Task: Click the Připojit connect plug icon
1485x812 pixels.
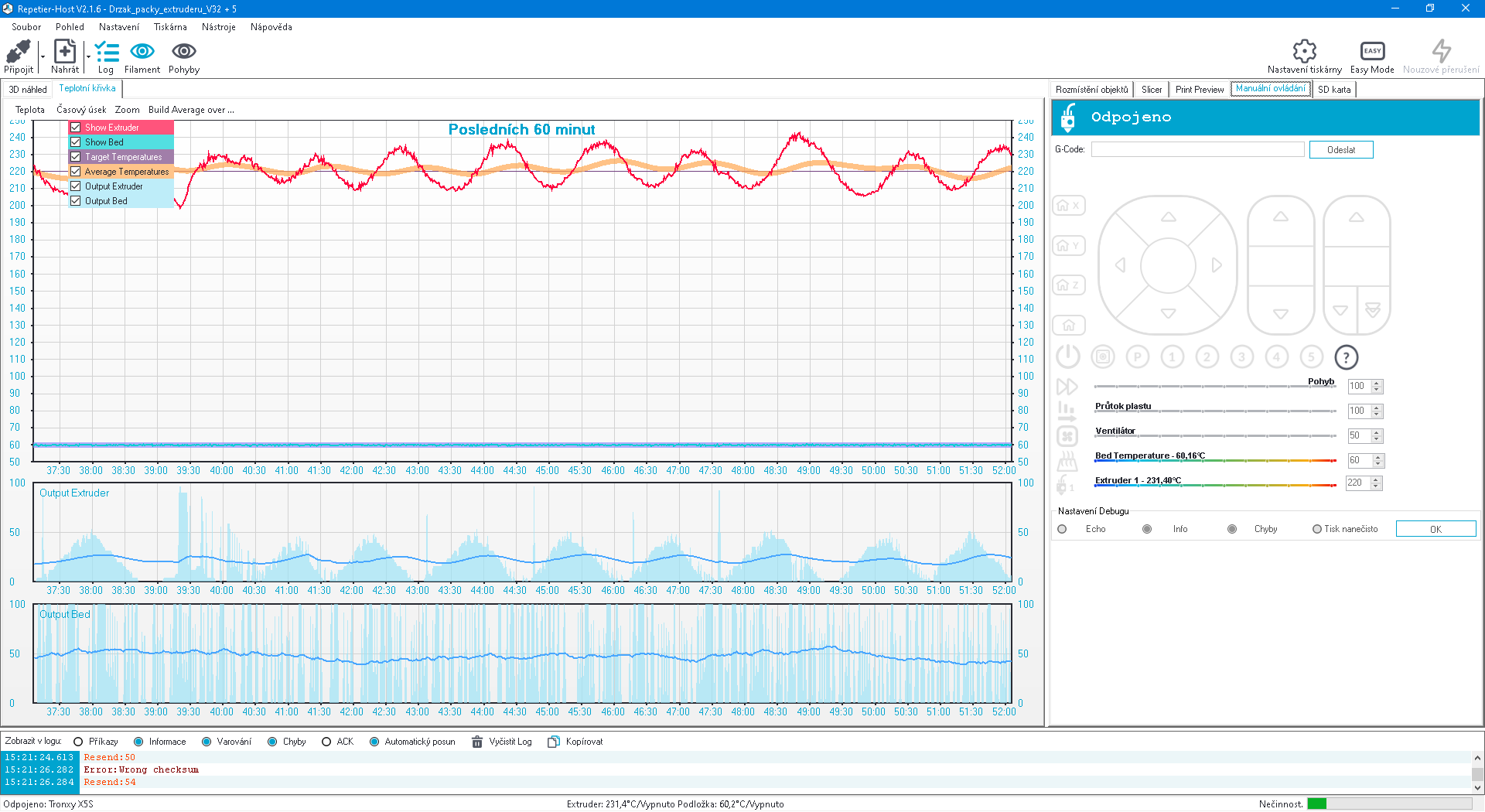Action: [x=18, y=53]
